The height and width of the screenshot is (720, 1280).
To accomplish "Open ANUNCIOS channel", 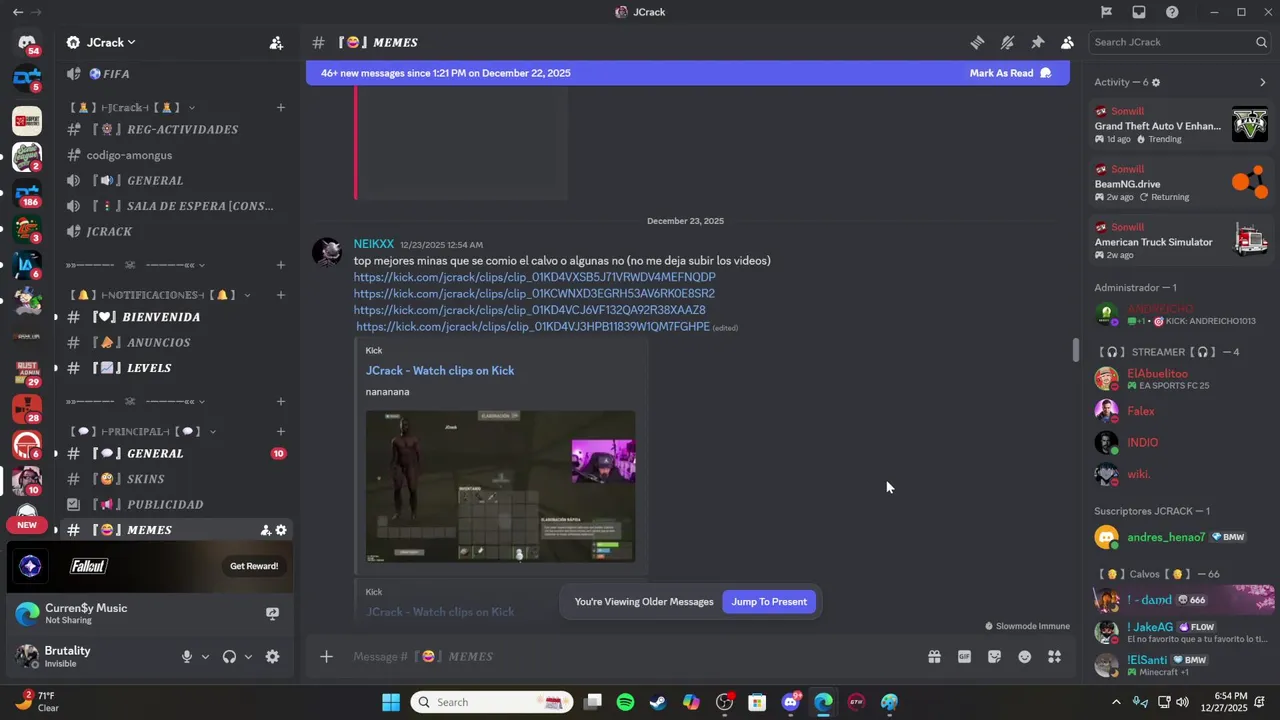I will (x=175, y=342).
